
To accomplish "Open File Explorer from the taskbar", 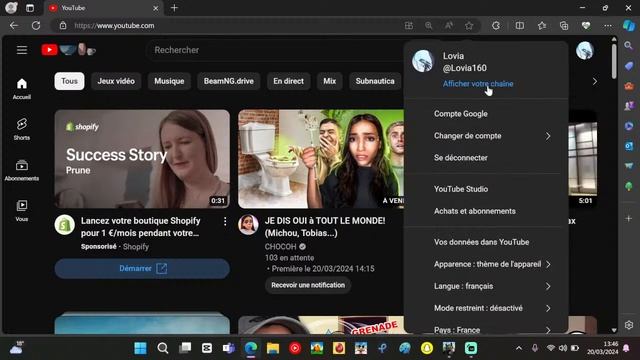I will [273, 348].
